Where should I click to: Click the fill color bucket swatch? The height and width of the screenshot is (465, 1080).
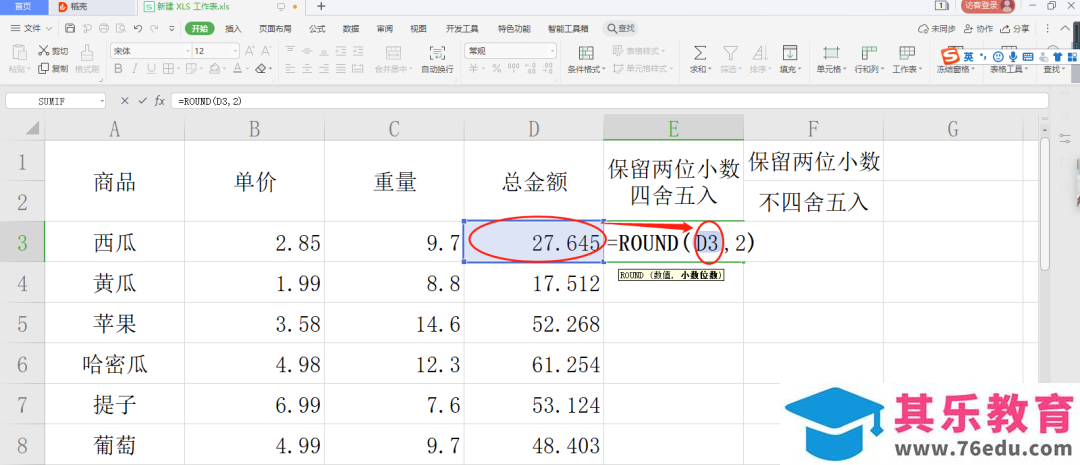click(x=214, y=68)
